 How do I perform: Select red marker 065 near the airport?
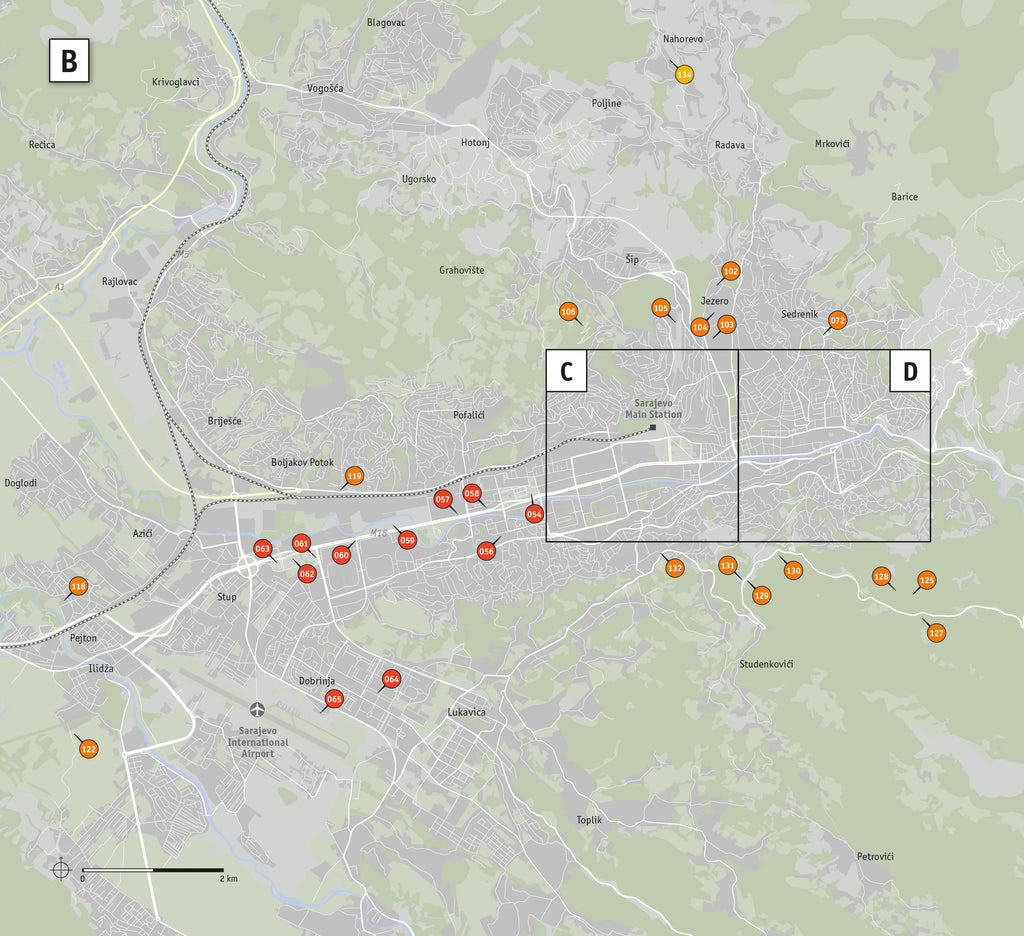334,699
